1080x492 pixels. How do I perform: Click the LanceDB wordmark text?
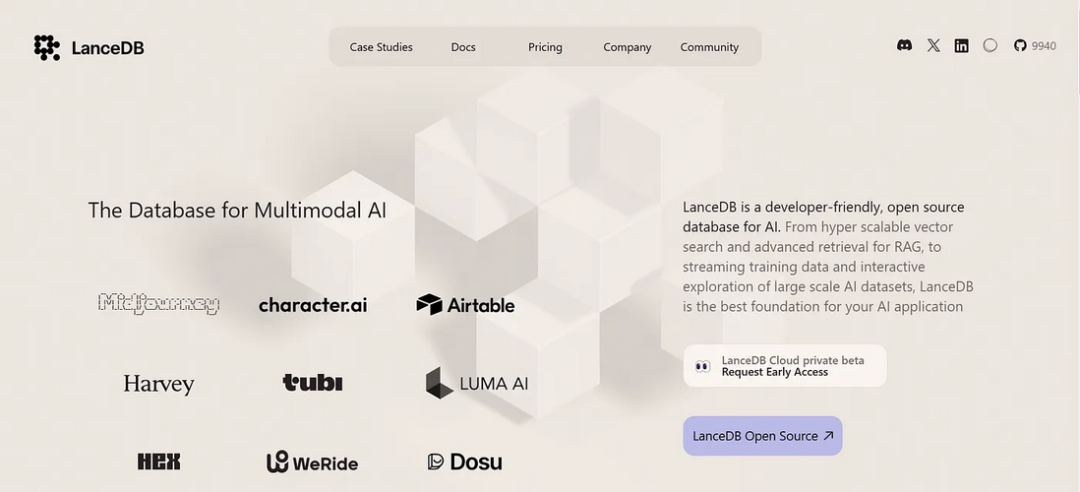tap(107, 48)
